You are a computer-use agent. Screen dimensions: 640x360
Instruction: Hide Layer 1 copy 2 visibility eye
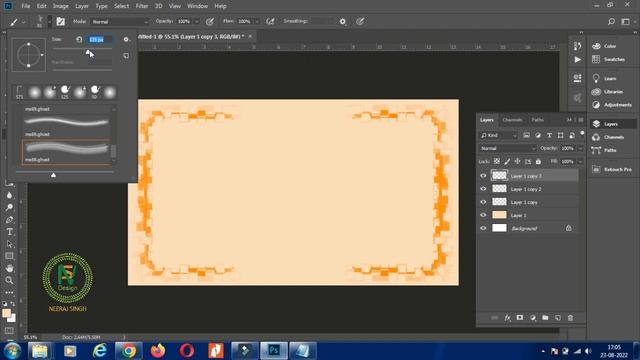pyautogui.click(x=483, y=189)
